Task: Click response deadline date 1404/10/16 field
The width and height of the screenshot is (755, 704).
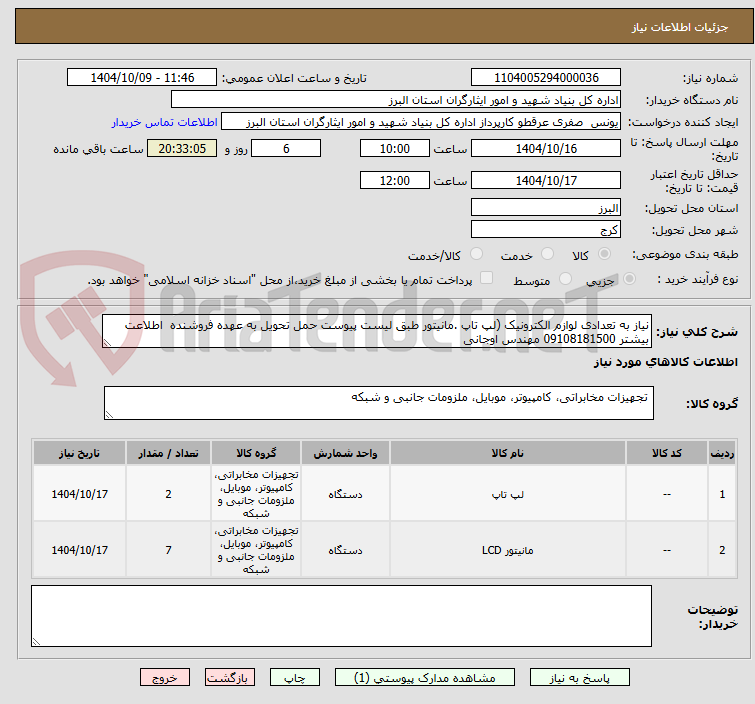Action: tap(546, 148)
